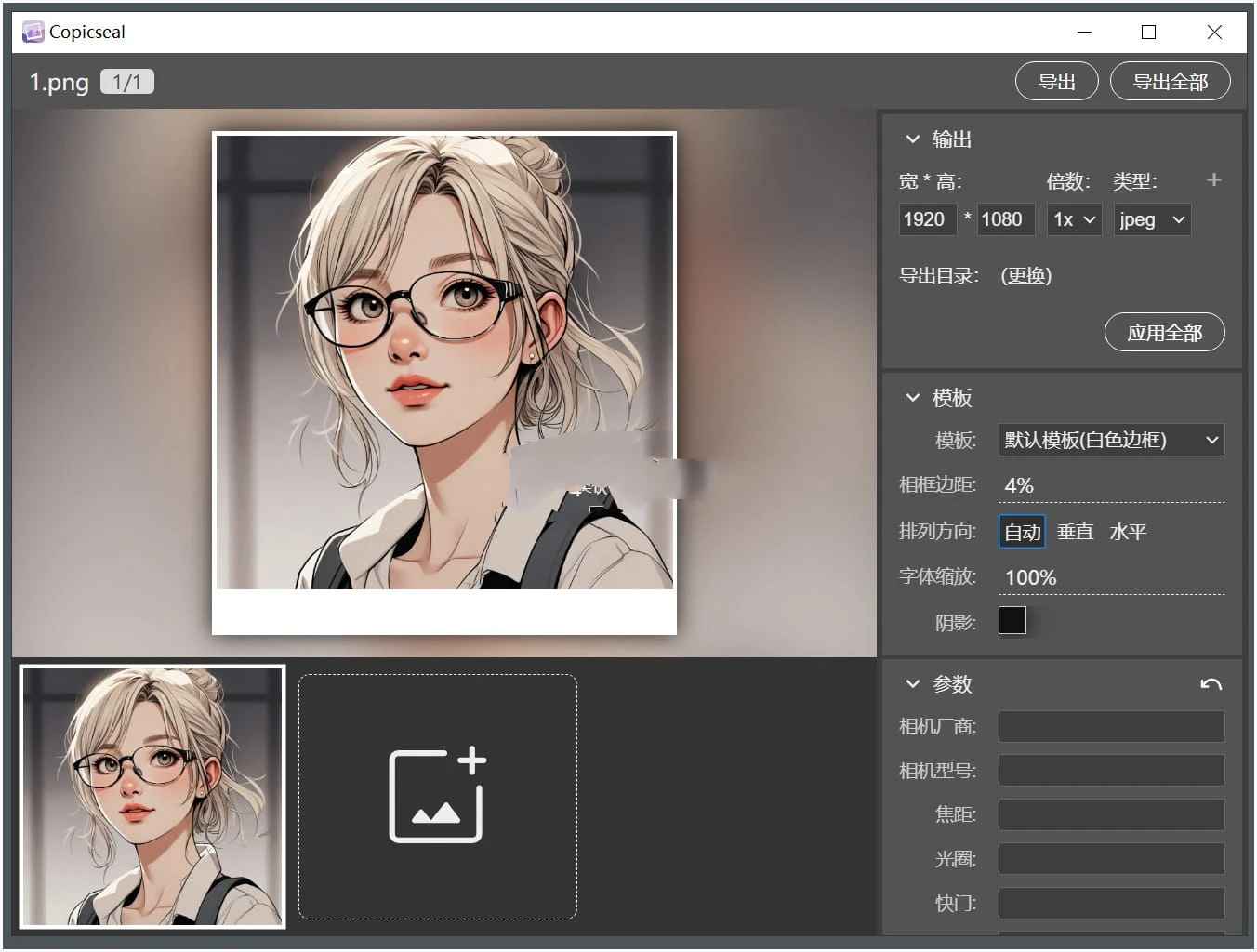This screenshot has height=952, width=1257.
Task: Click the 导出 export button
Action: click(1056, 81)
